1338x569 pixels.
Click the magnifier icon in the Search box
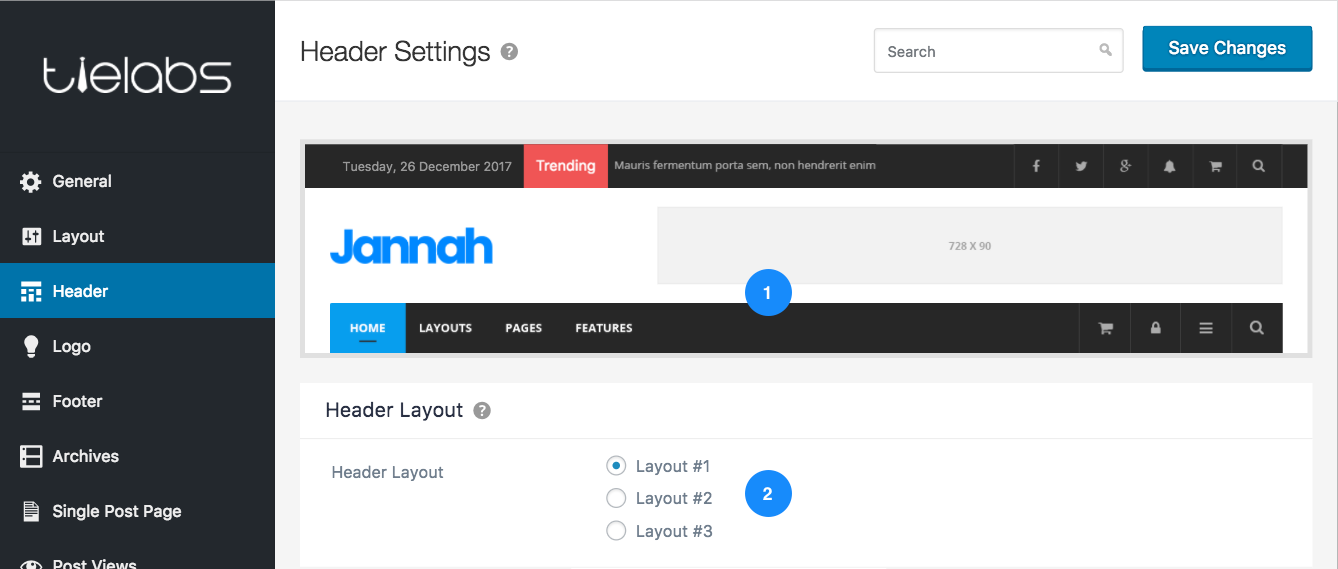1105,50
